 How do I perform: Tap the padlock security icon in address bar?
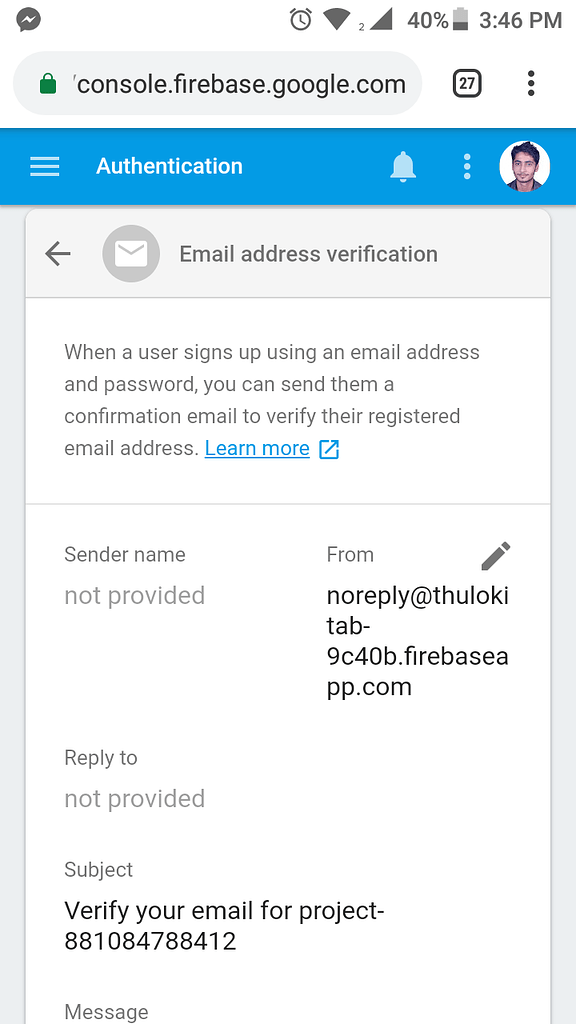(47, 83)
